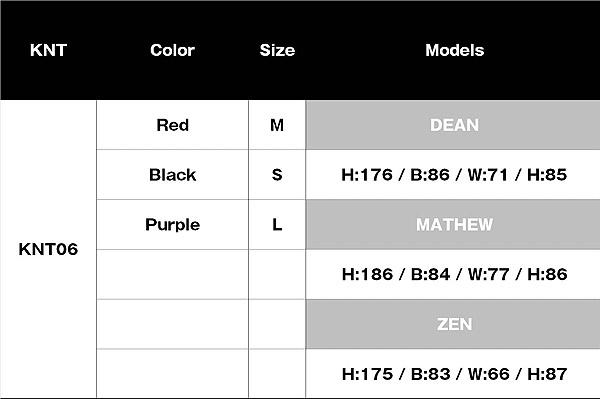
Task: Click Mathew's measurements H:186 row
Action: click(453, 274)
